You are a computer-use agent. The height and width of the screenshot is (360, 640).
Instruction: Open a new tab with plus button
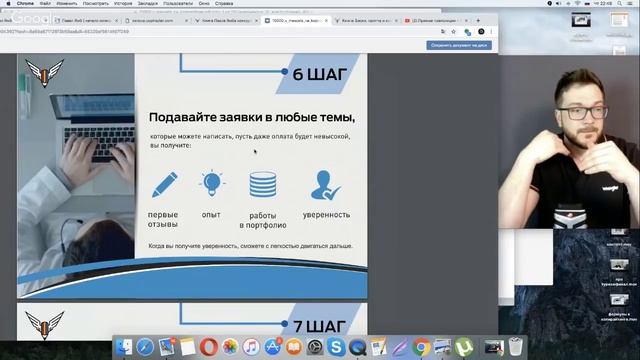tap(478, 20)
